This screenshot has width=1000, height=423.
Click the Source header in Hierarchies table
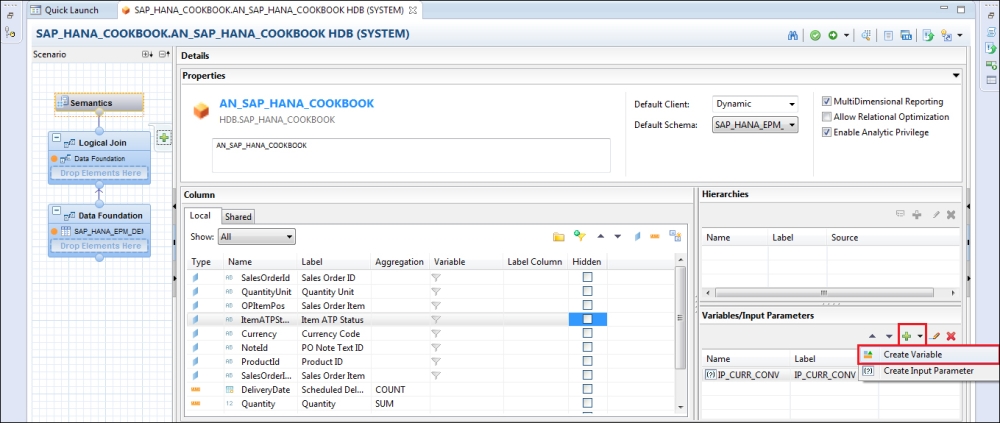click(845, 237)
